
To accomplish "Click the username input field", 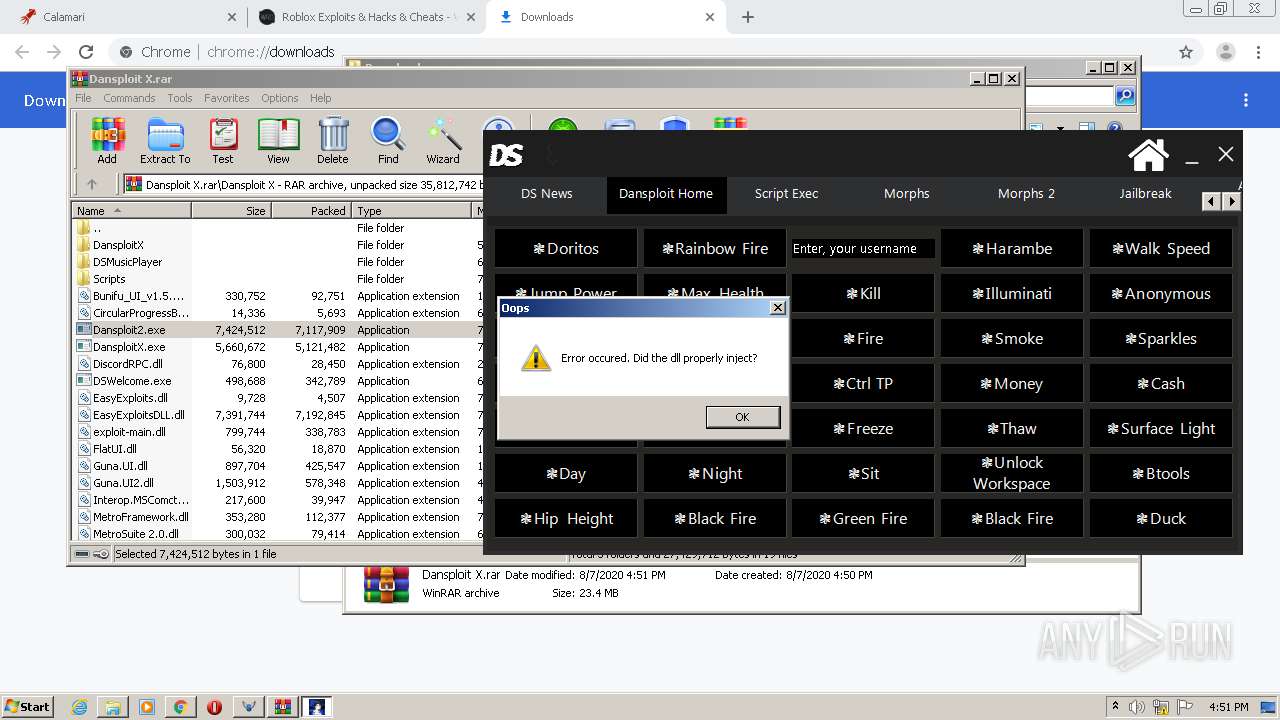I will [863, 248].
